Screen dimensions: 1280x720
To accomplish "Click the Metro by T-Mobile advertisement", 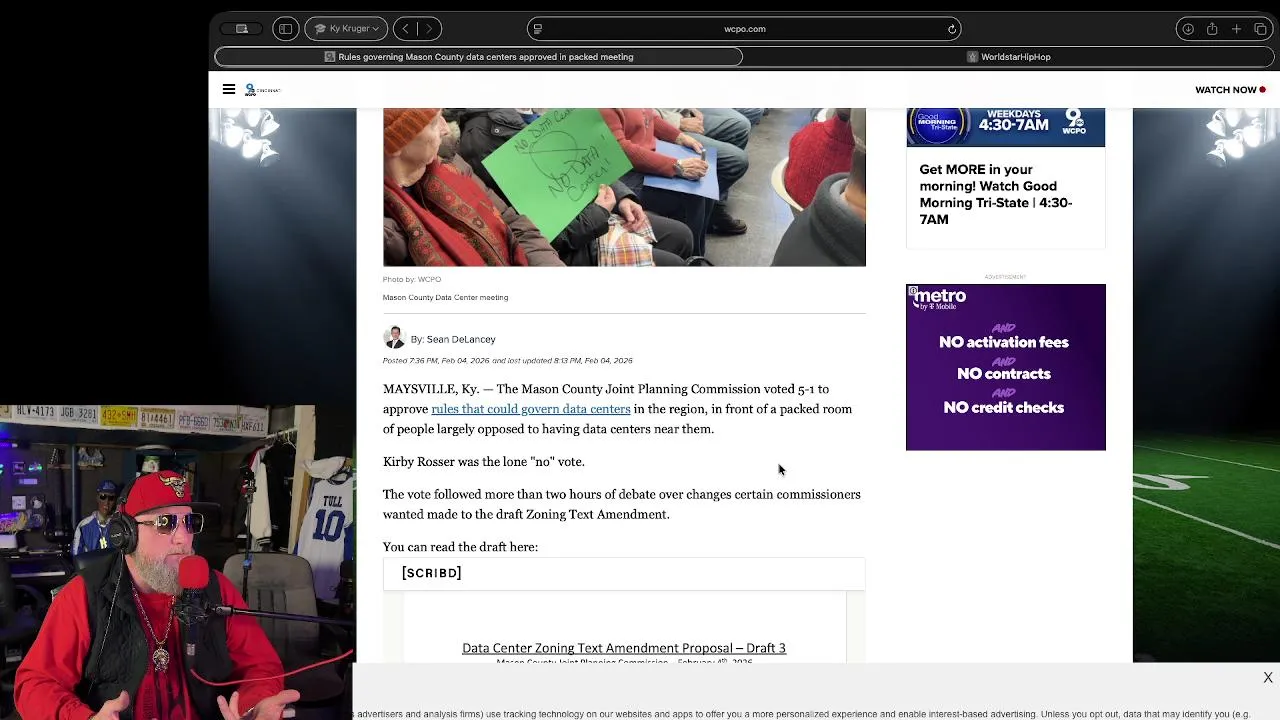I will (1006, 367).
